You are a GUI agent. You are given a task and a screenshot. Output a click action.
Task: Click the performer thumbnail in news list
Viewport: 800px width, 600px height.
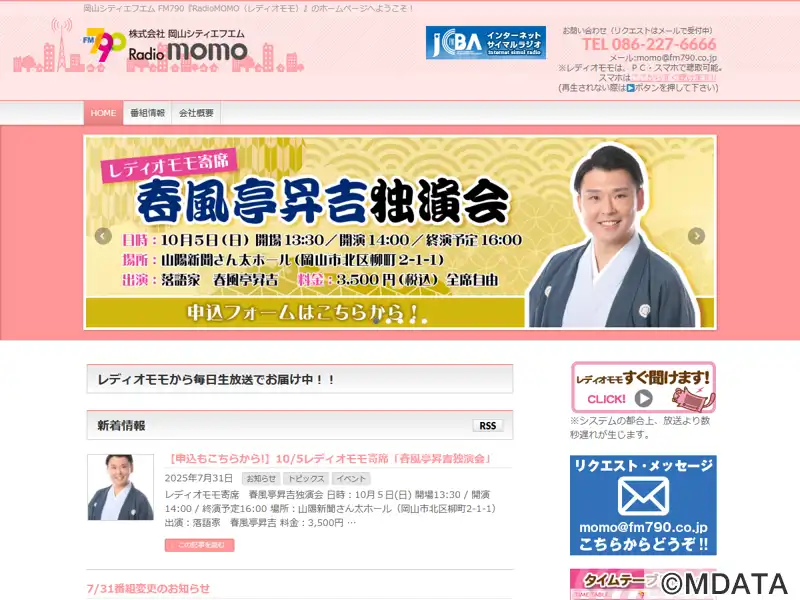(x=120, y=487)
